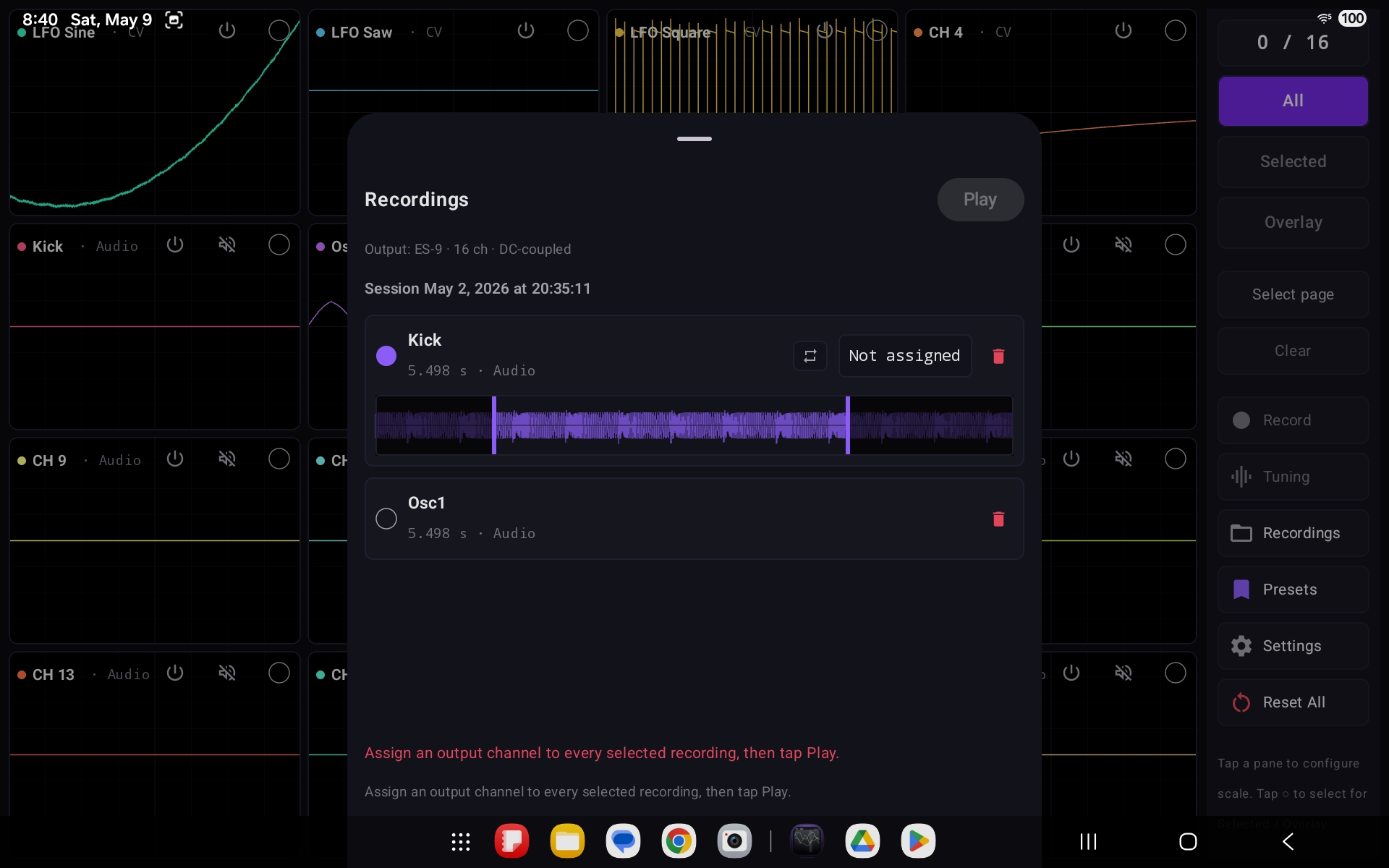
Task: Open the waveform scope app icon in taskbar
Action: (x=807, y=841)
